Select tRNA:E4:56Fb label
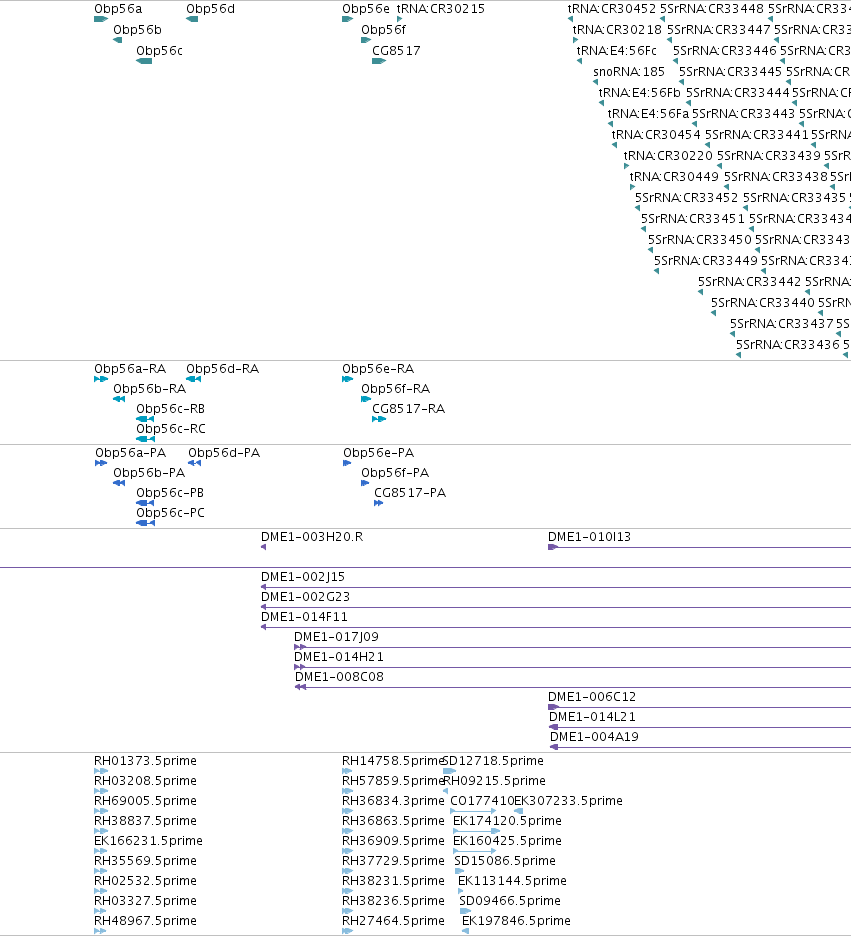Image resolution: width=851 pixels, height=936 pixels. pyautogui.click(x=640, y=93)
